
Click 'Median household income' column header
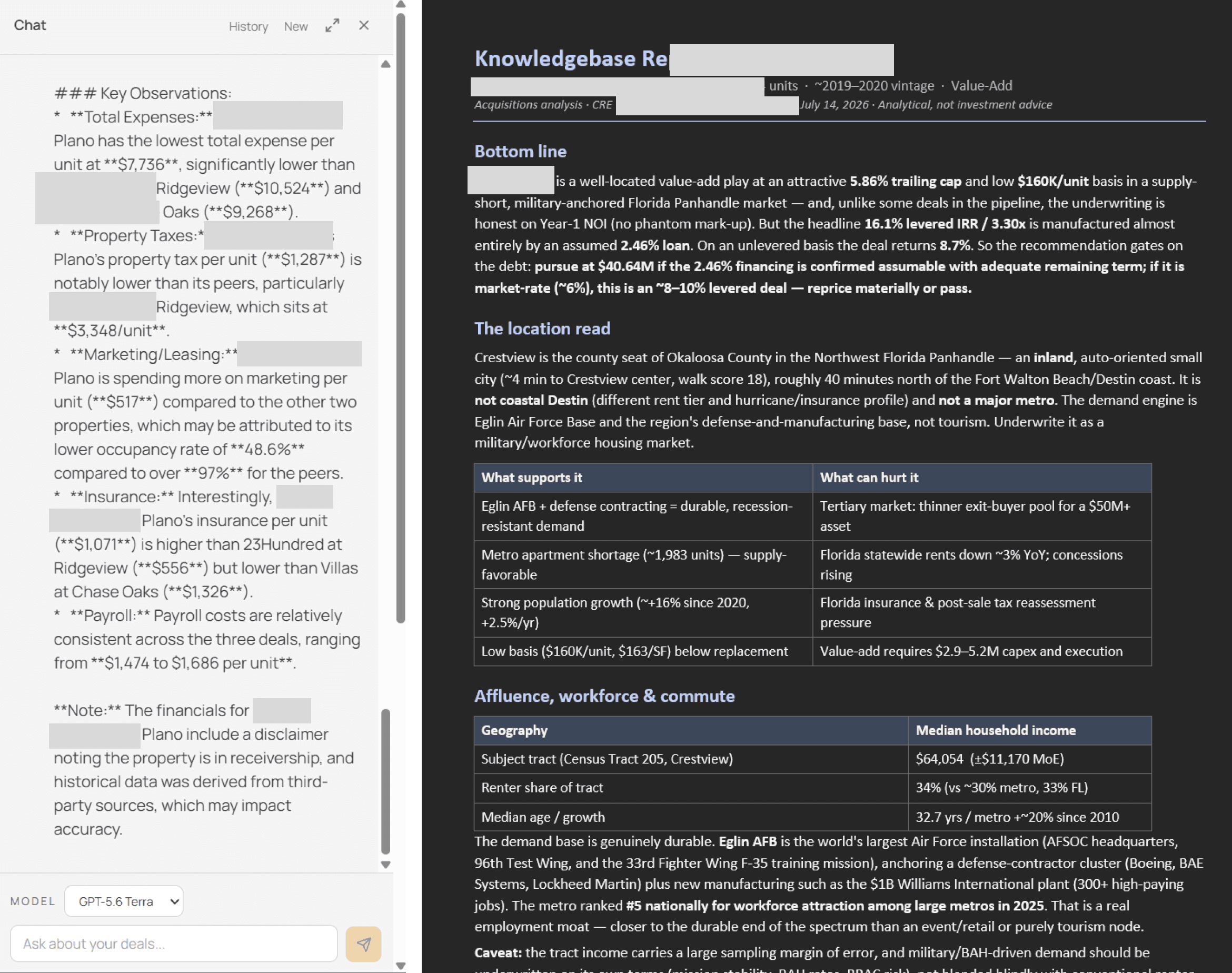tap(1030, 730)
